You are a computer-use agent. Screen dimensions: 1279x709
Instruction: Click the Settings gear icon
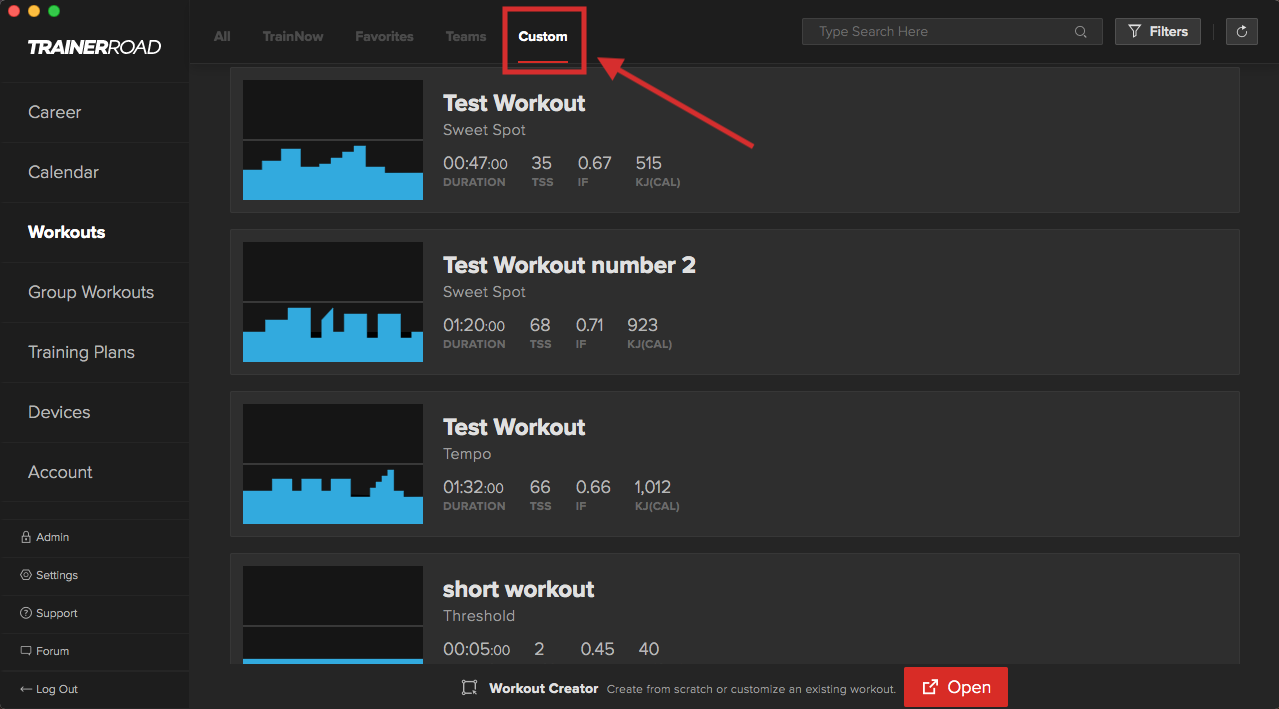pos(26,575)
